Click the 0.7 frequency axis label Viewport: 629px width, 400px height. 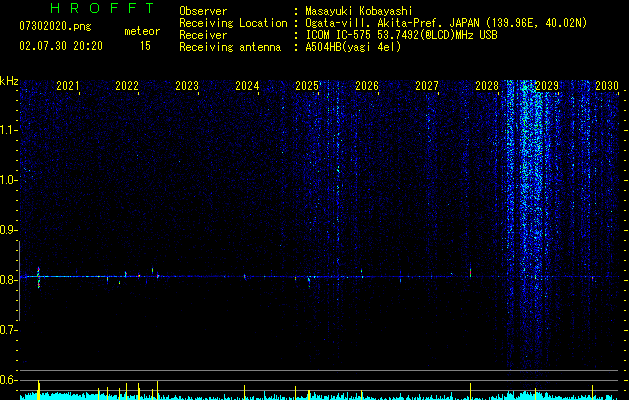point(8,330)
